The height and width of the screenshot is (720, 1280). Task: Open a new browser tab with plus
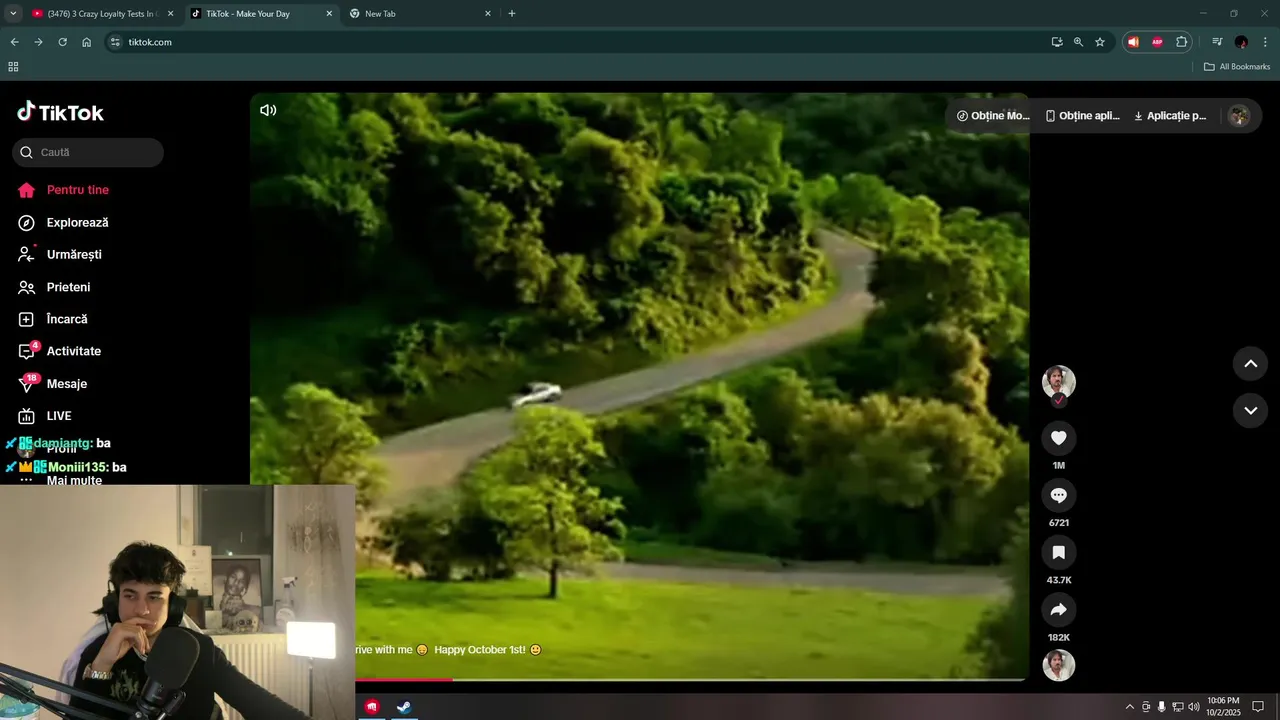pyautogui.click(x=512, y=14)
